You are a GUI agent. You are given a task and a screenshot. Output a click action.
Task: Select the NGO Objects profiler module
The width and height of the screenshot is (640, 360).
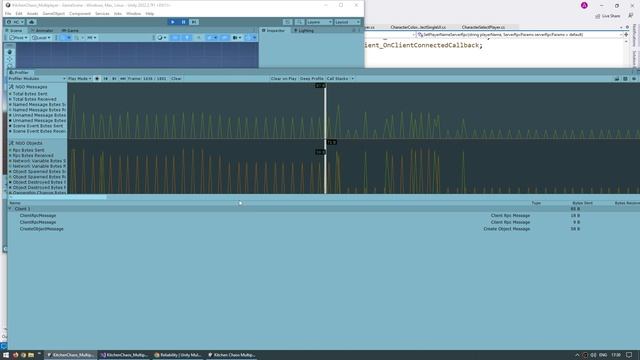tap(29, 143)
